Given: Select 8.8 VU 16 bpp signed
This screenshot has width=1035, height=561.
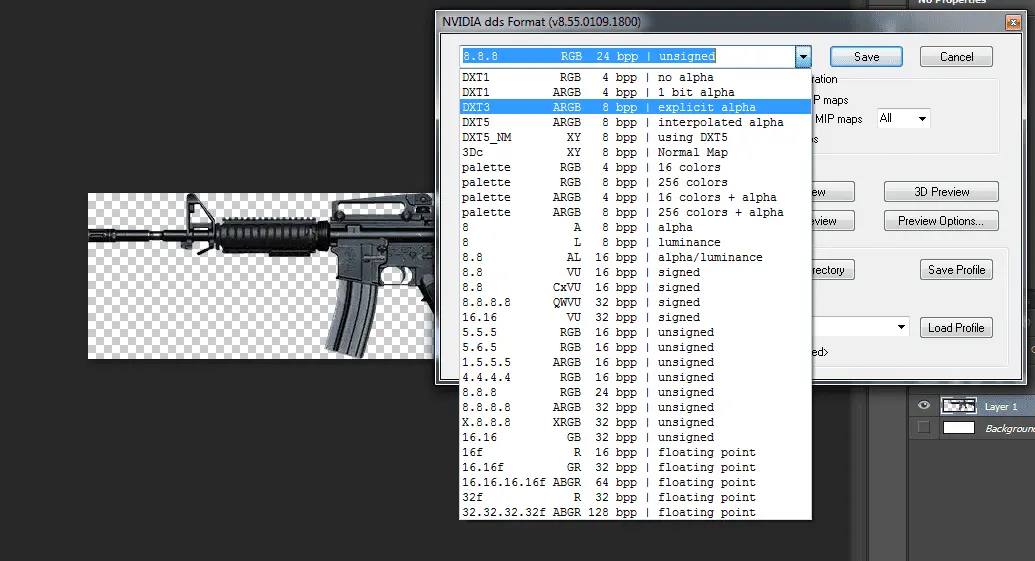Looking at the screenshot, I should 635,273.
